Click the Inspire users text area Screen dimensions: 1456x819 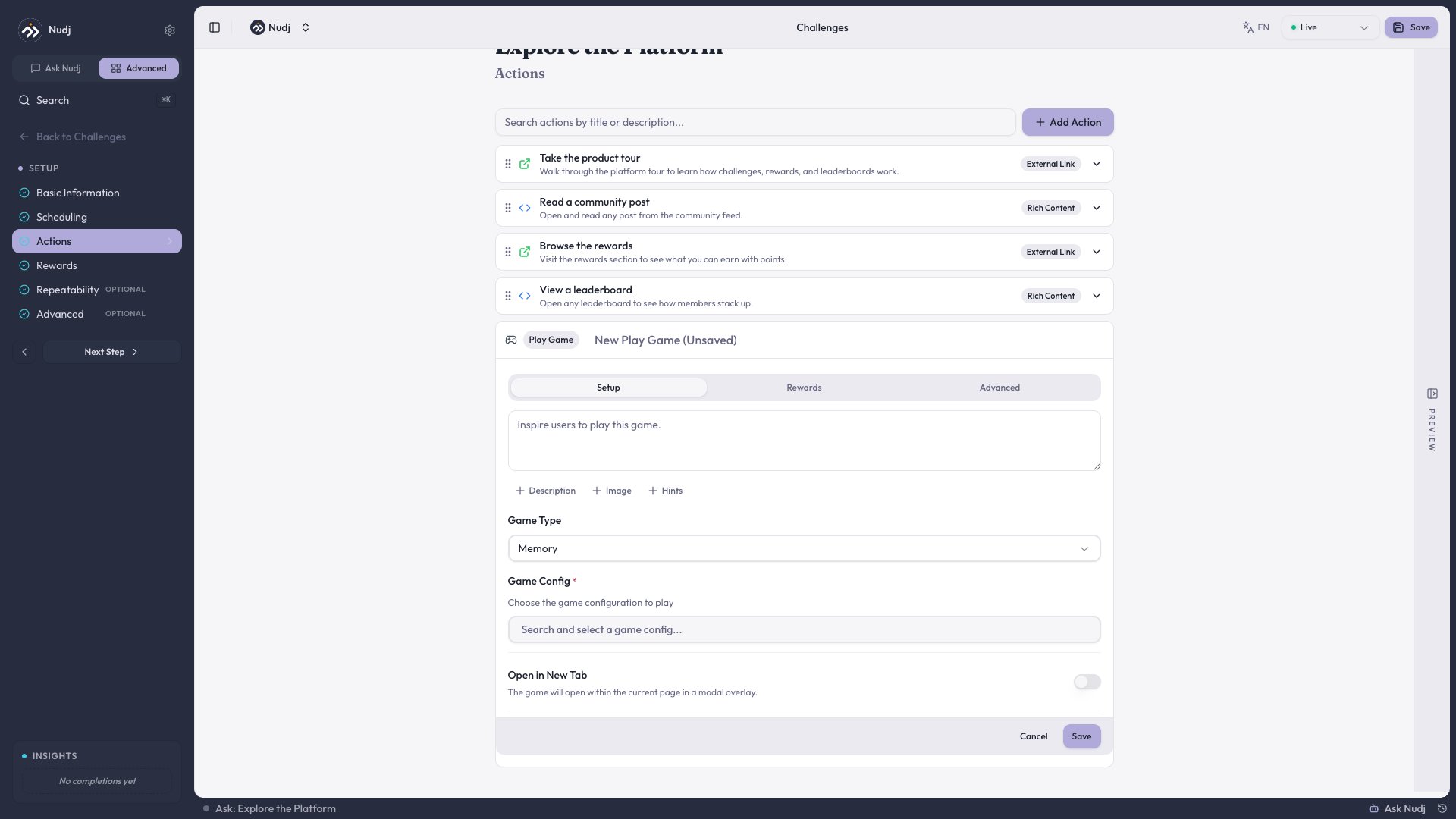pyautogui.click(x=804, y=441)
